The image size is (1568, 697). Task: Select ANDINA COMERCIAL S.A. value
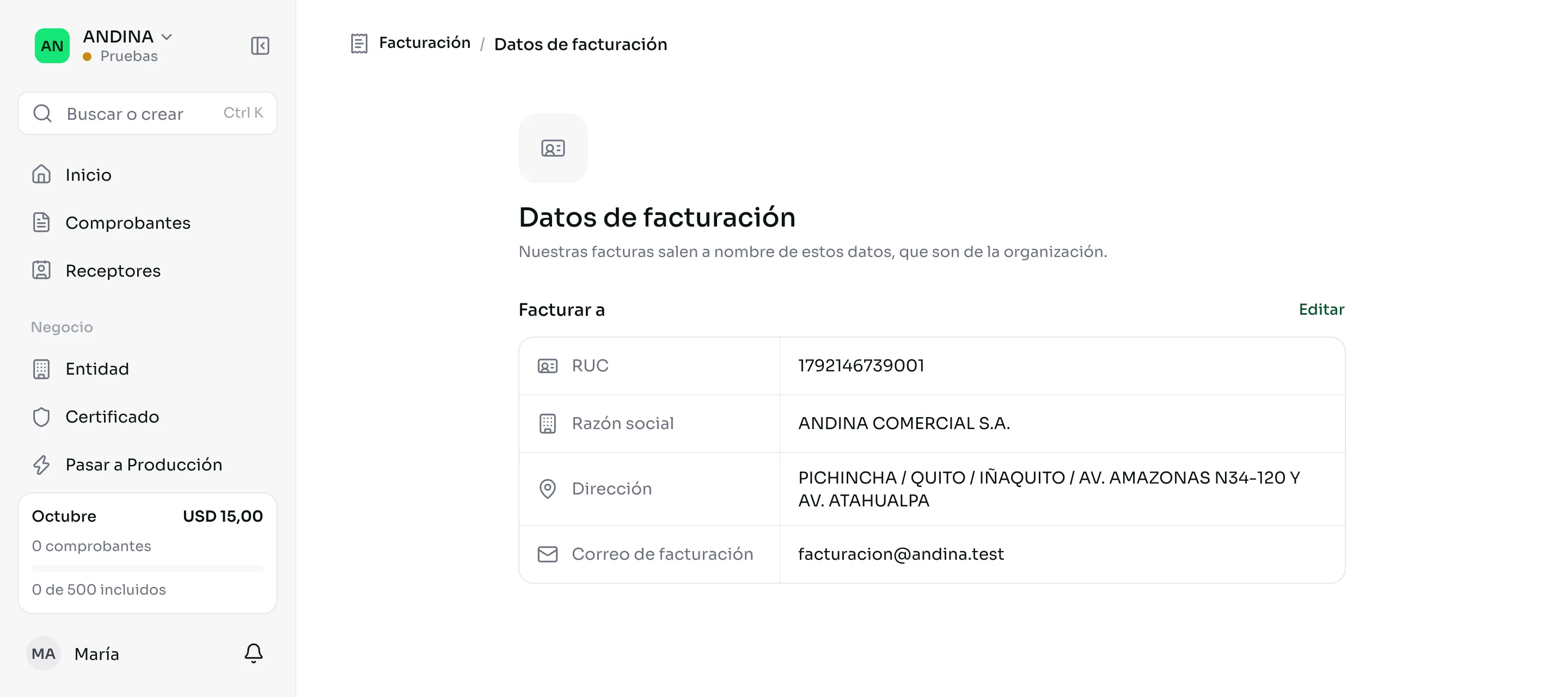tap(904, 423)
